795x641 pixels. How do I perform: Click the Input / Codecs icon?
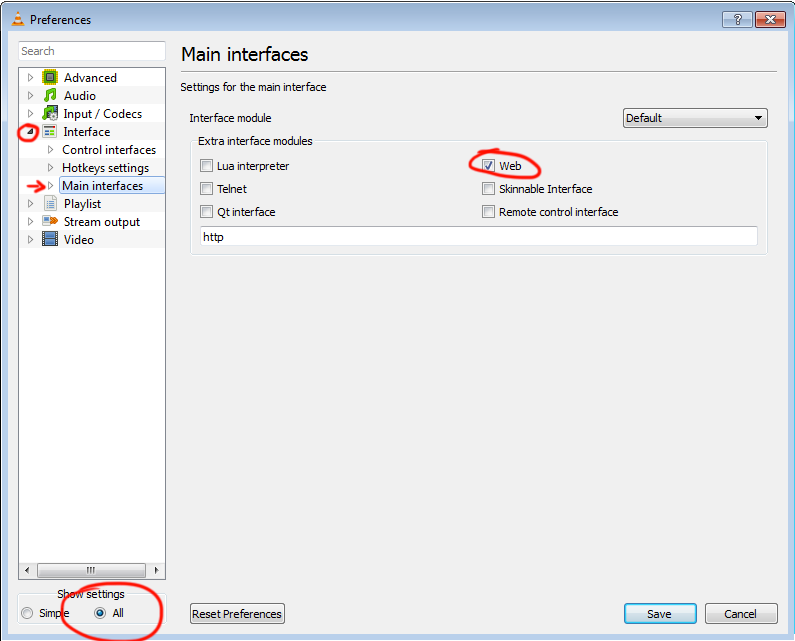pos(50,113)
